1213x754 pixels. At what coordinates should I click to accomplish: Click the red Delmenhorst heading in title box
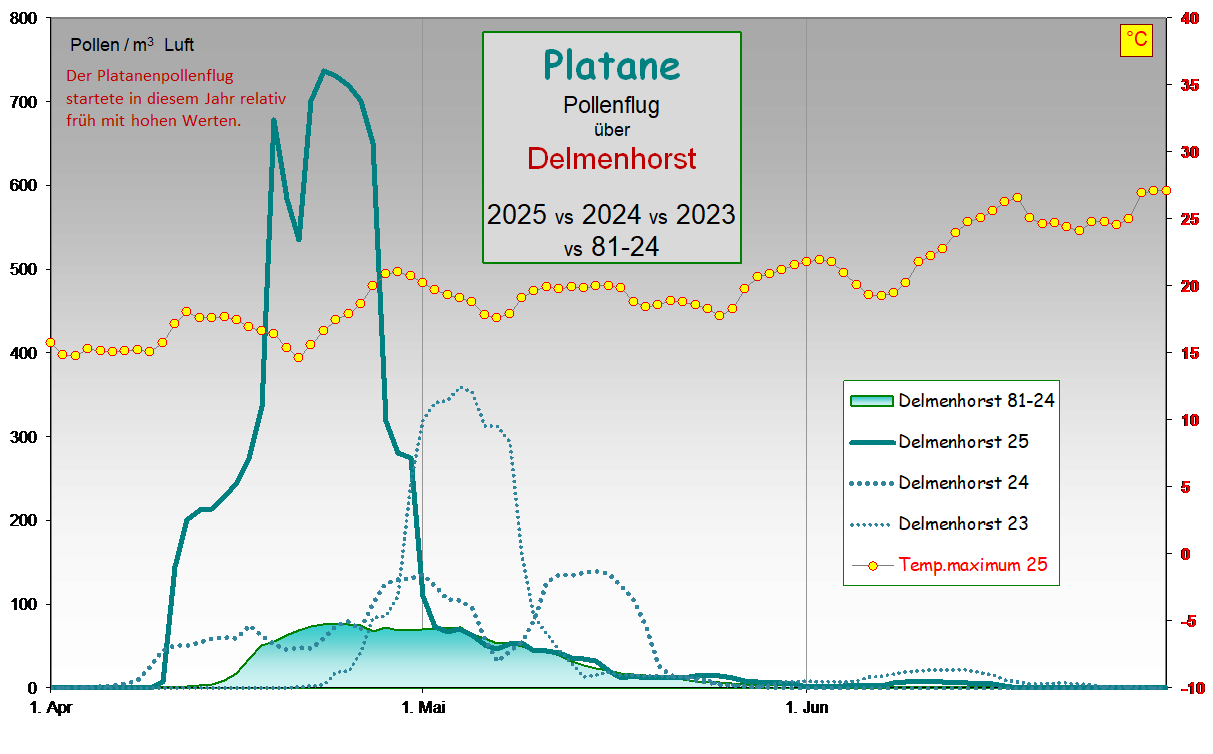pyautogui.click(x=611, y=158)
